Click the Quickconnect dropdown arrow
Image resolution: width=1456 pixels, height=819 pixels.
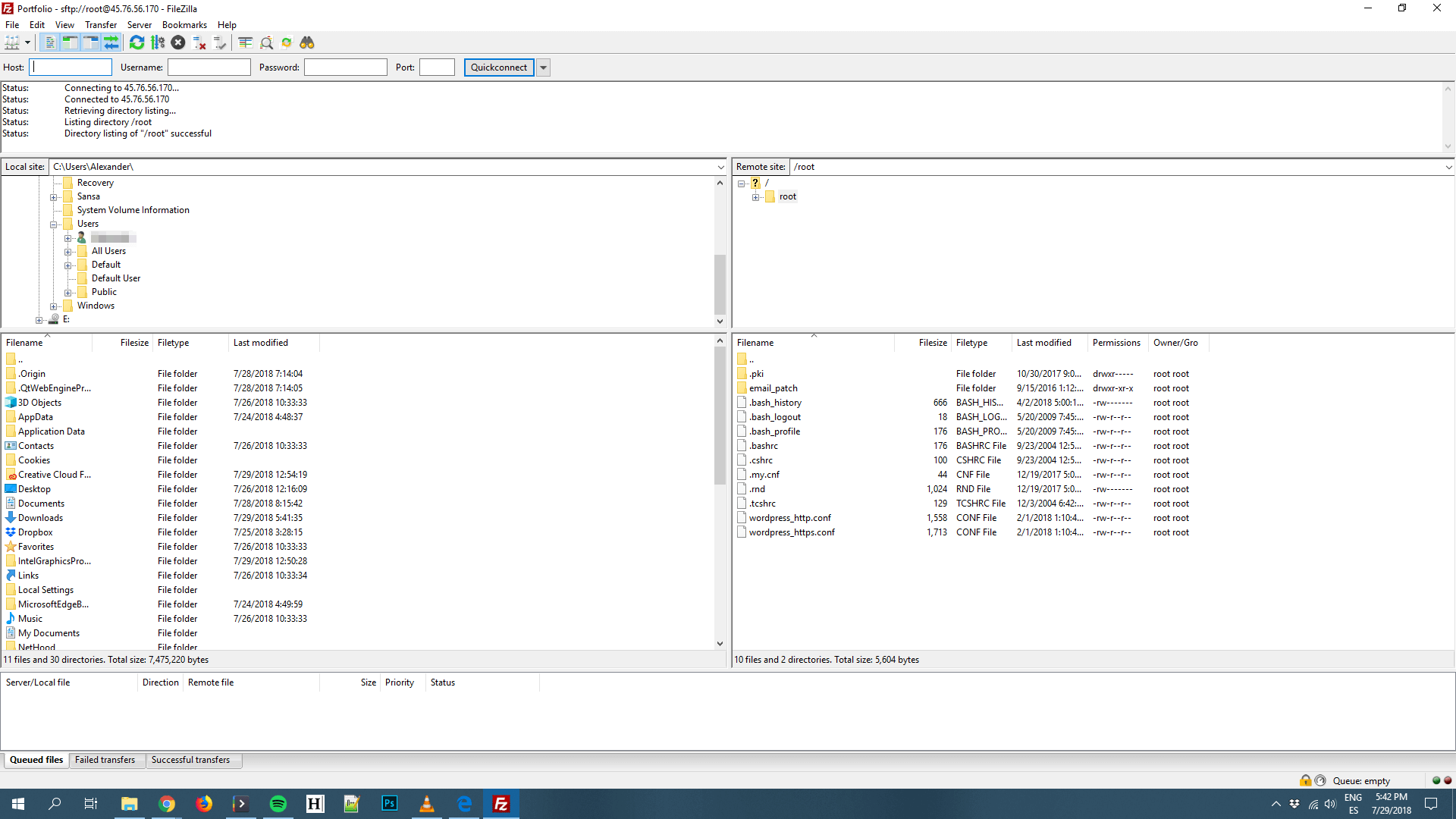(x=543, y=67)
